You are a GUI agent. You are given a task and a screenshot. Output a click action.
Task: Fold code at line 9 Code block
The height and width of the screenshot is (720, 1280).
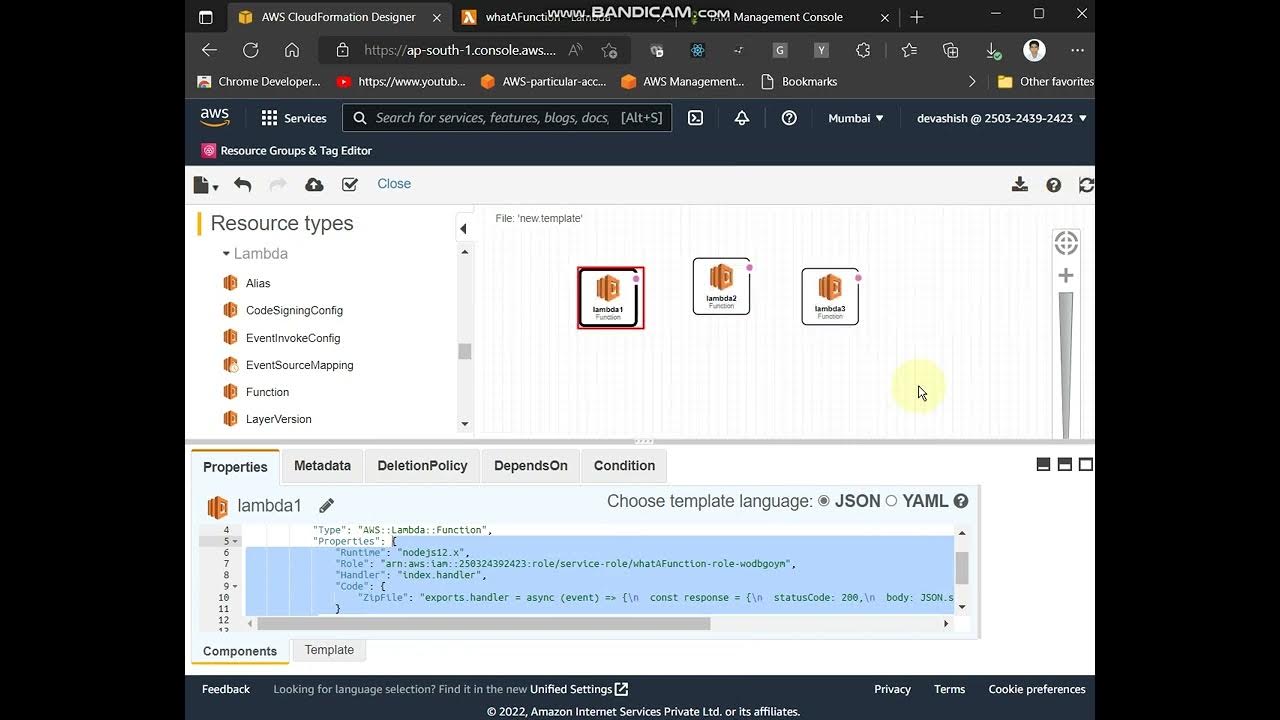pyautogui.click(x=235, y=586)
